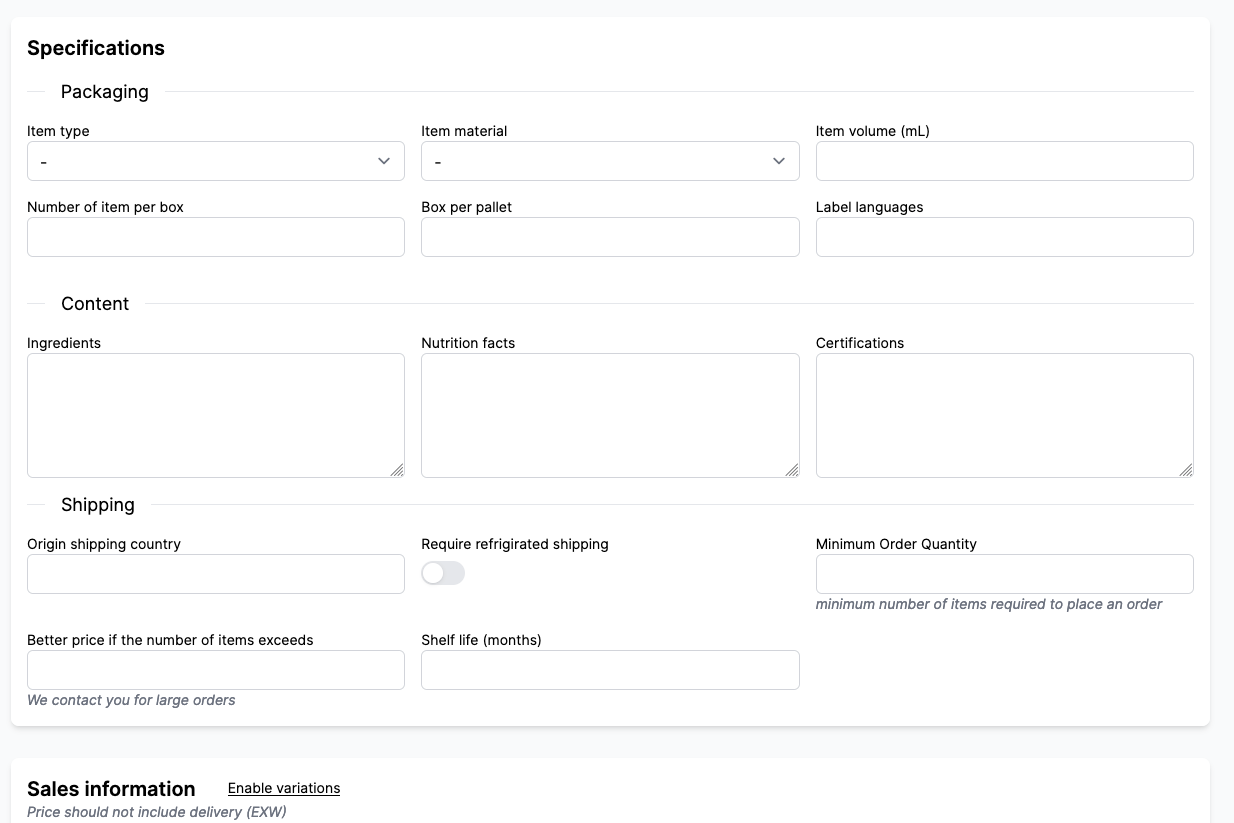
Task: Click the Item type chevron arrow
Action: coord(384,161)
